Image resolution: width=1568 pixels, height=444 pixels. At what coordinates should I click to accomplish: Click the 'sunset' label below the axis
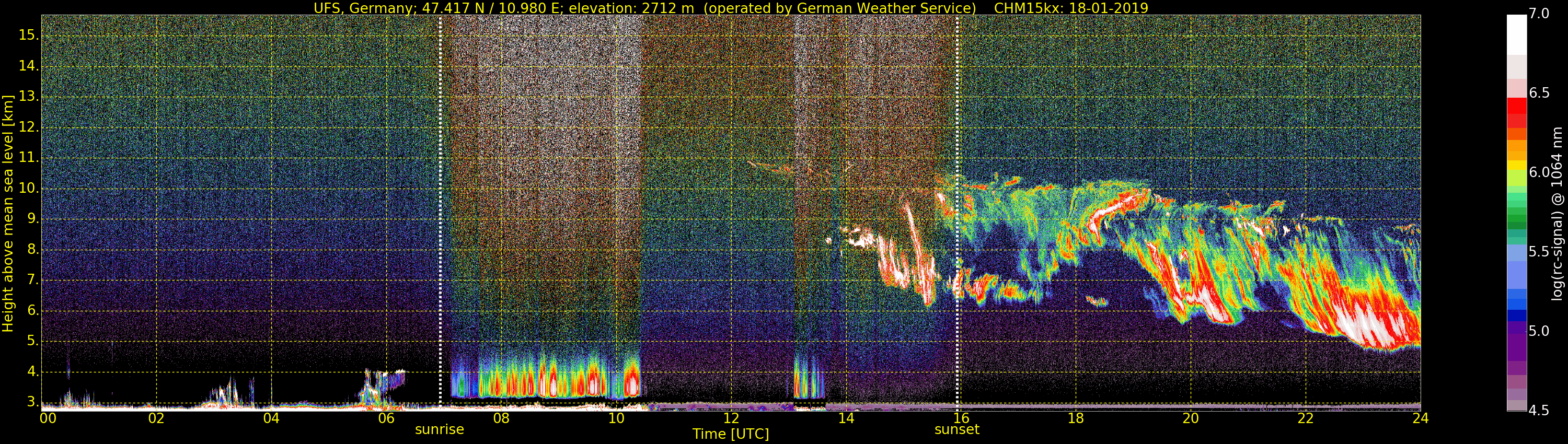click(x=957, y=429)
